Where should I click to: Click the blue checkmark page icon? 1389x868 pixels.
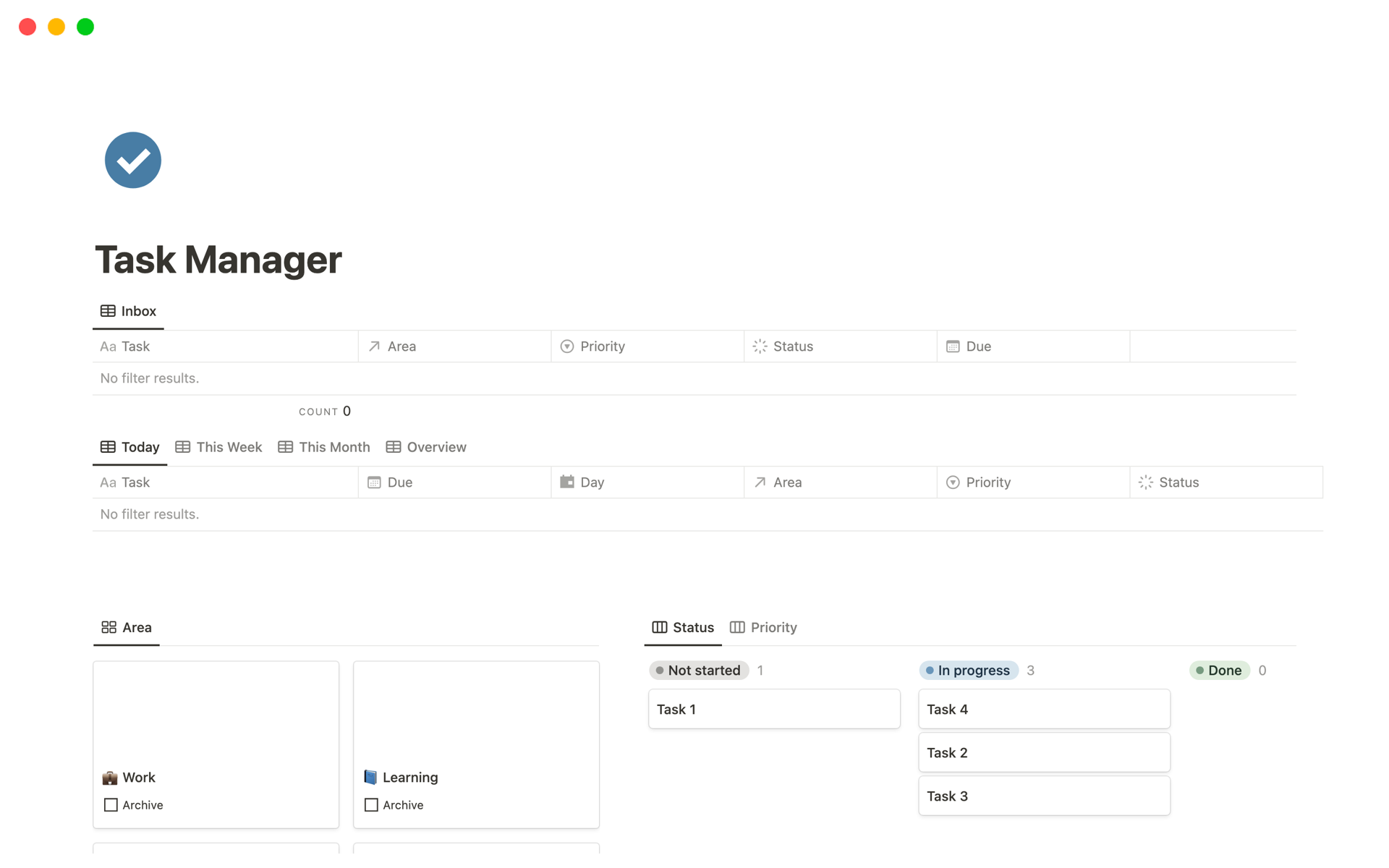click(132, 160)
